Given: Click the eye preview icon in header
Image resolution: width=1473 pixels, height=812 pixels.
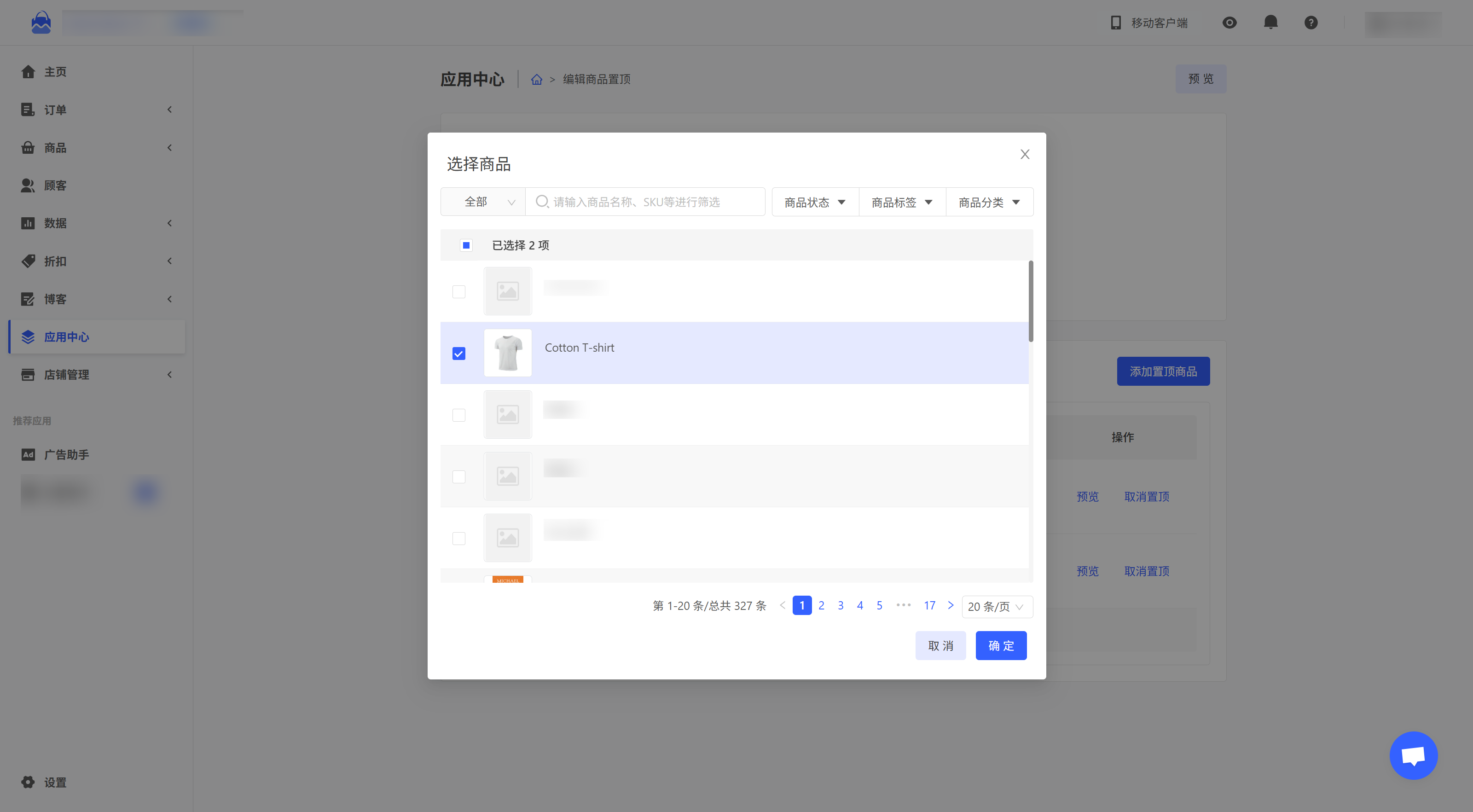Looking at the screenshot, I should (x=1229, y=22).
